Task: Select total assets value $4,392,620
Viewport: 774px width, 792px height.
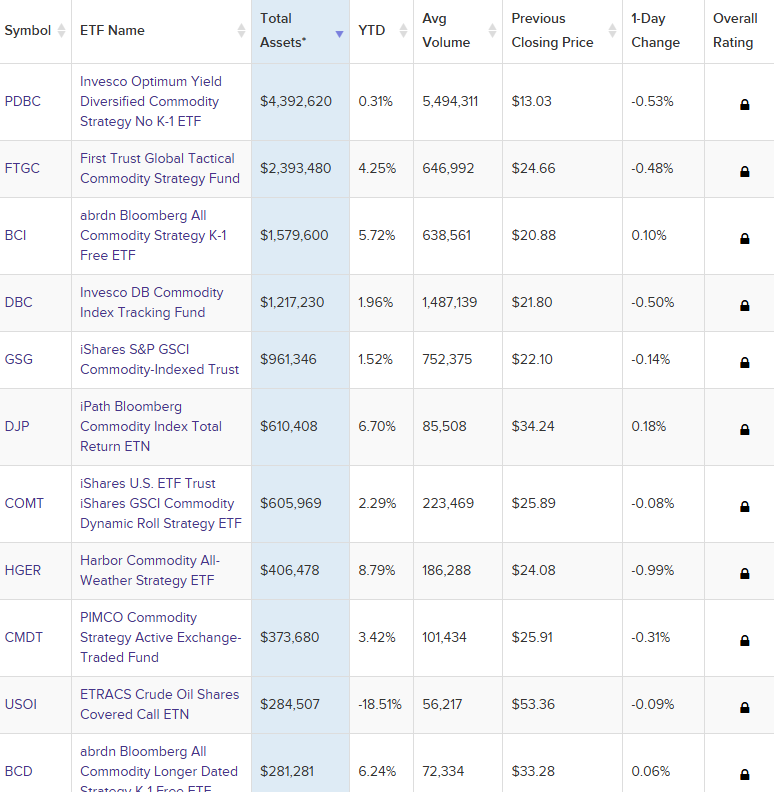Action: (296, 102)
